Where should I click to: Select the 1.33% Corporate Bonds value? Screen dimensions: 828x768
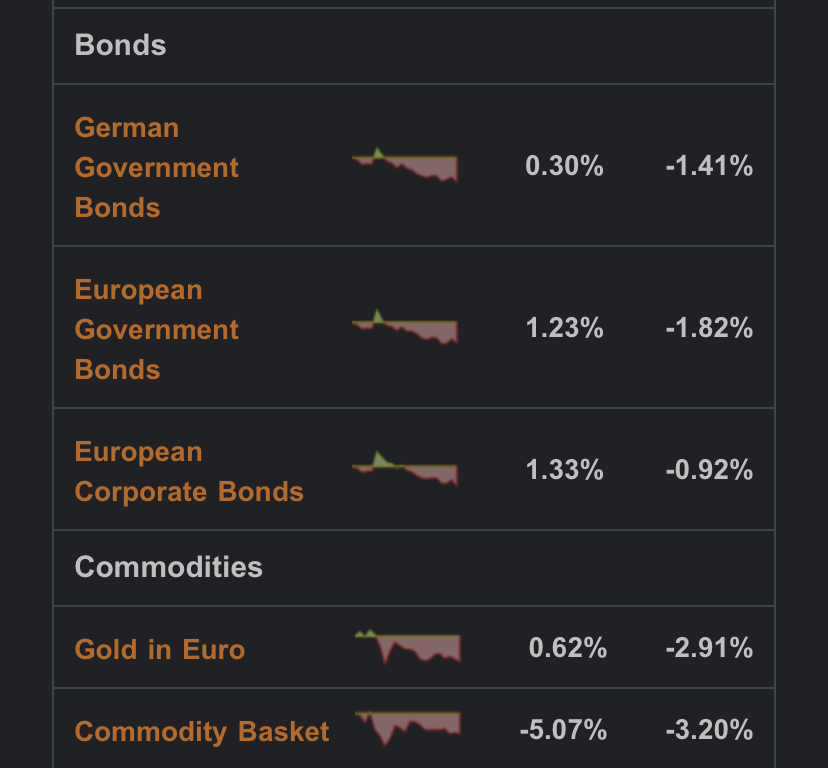[564, 470]
